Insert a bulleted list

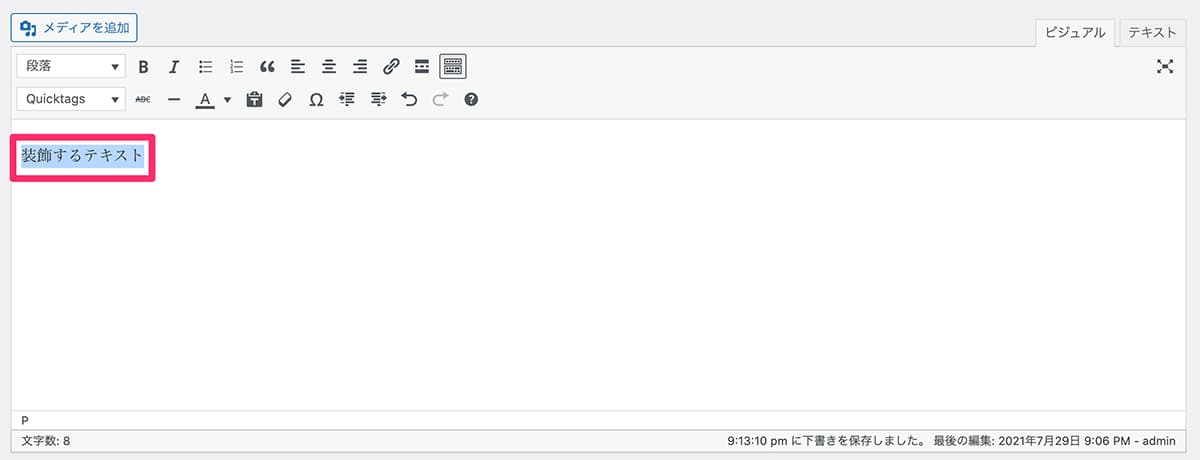pos(206,67)
